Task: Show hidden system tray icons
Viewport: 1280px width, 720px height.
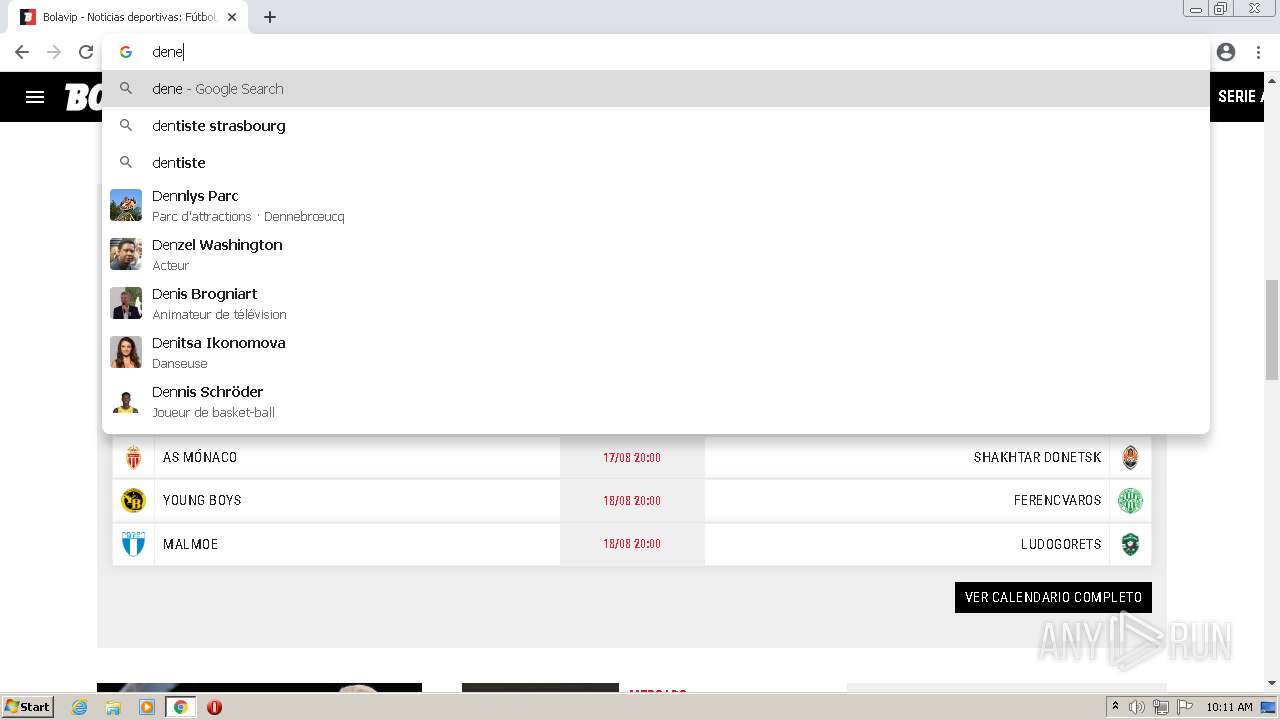Action: click(x=1115, y=707)
